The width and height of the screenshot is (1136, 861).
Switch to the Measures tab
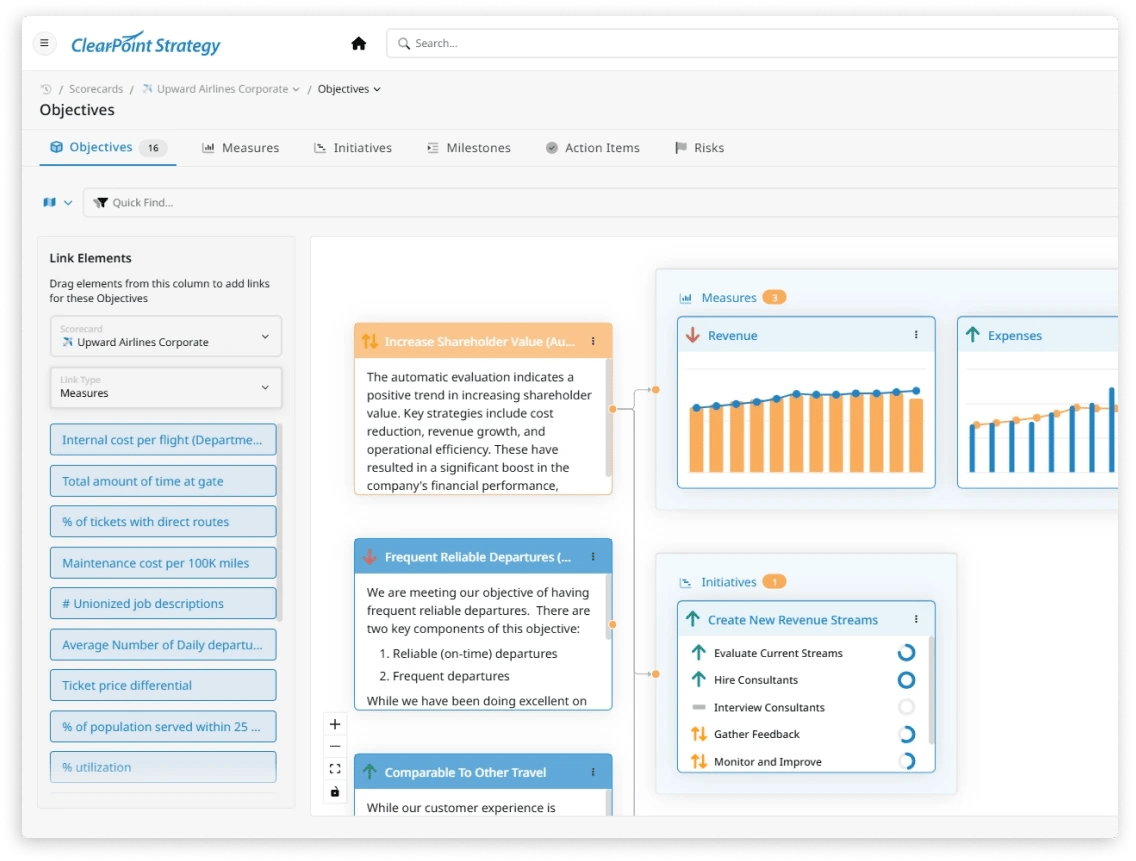[241, 148]
